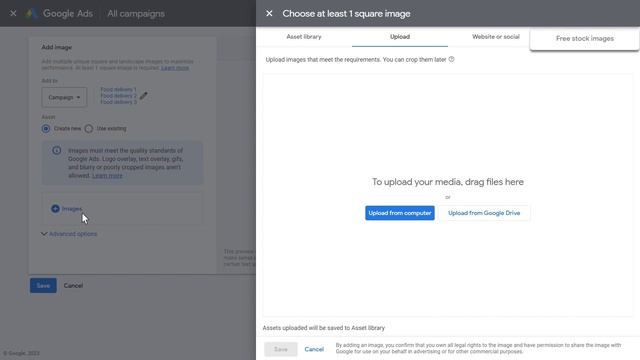Select the Create new radio button

pos(46,129)
